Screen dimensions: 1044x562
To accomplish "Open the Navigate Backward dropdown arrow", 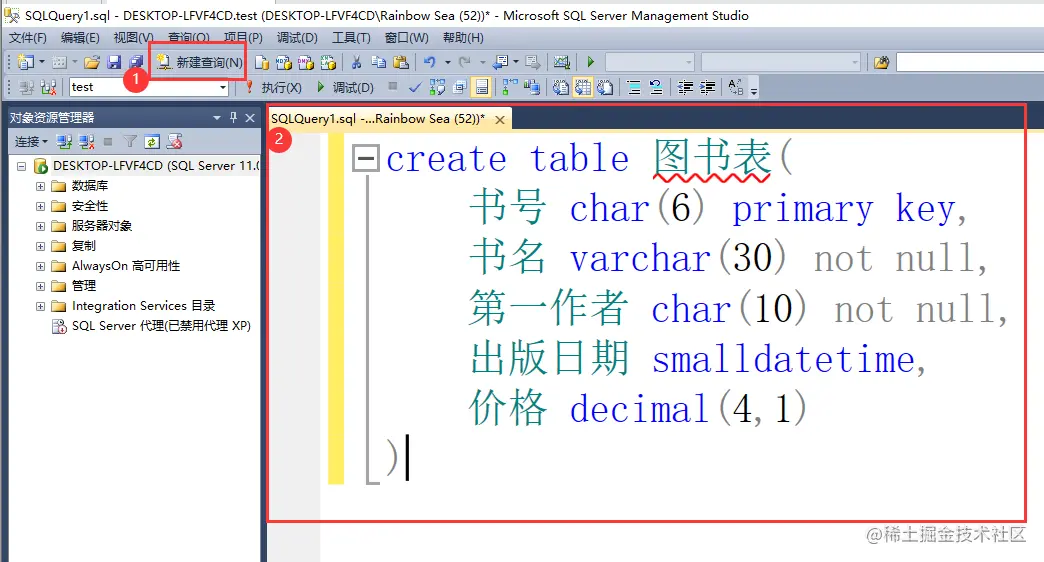I will [x=516, y=63].
